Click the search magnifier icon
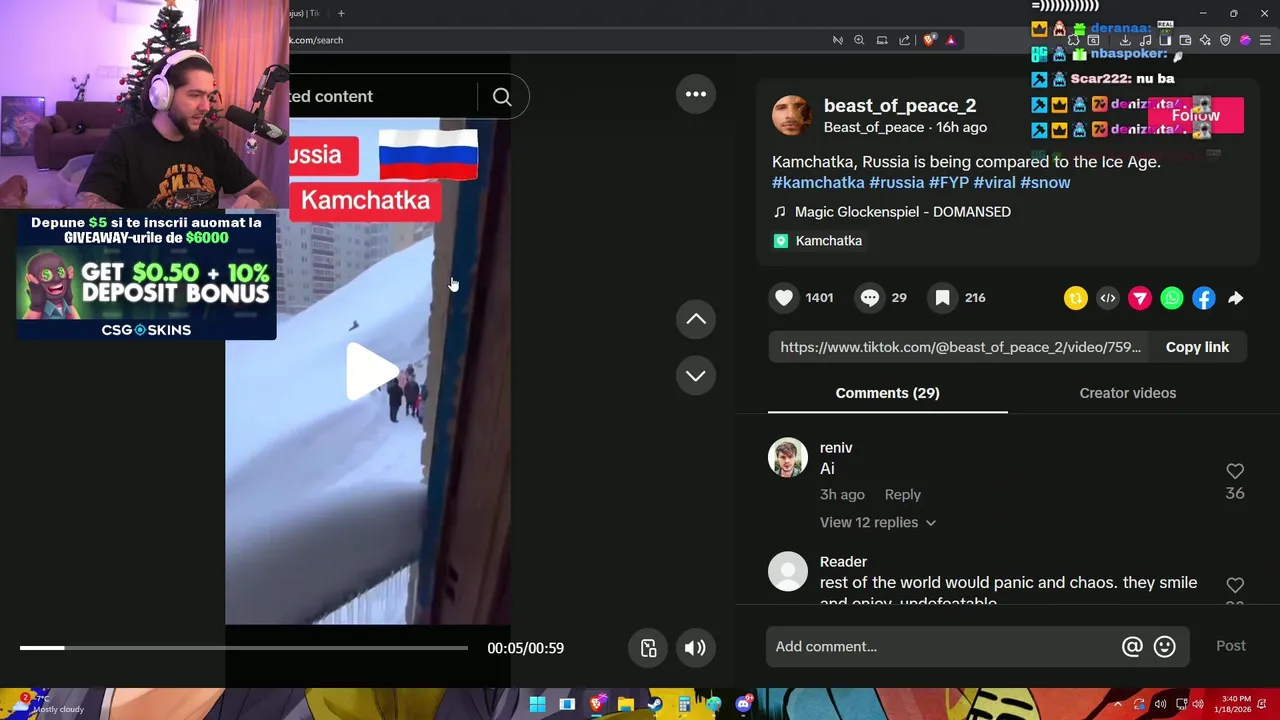The width and height of the screenshot is (1280, 720). tap(502, 97)
